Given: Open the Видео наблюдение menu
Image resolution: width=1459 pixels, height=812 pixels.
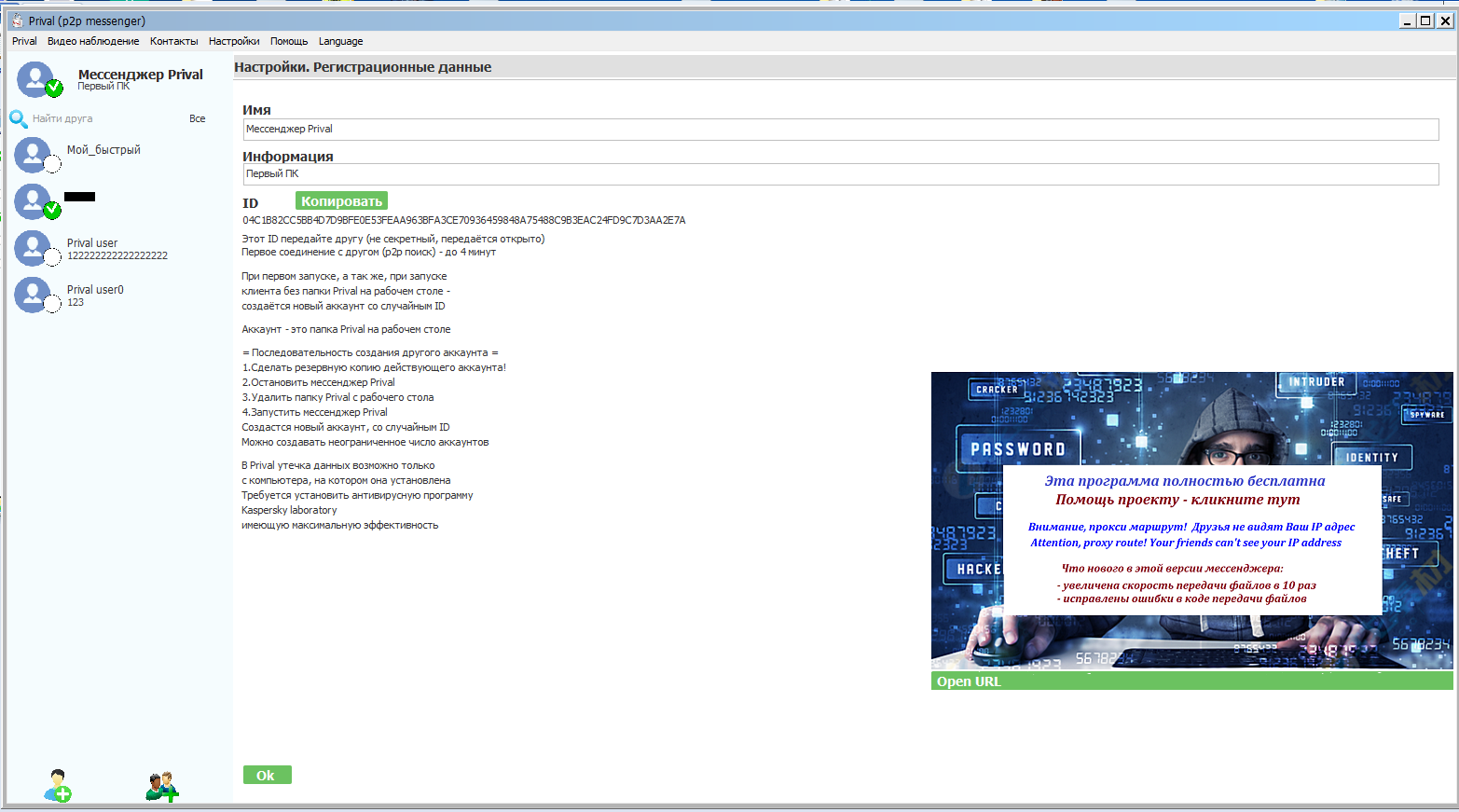Looking at the screenshot, I should pyautogui.click(x=93, y=41).
